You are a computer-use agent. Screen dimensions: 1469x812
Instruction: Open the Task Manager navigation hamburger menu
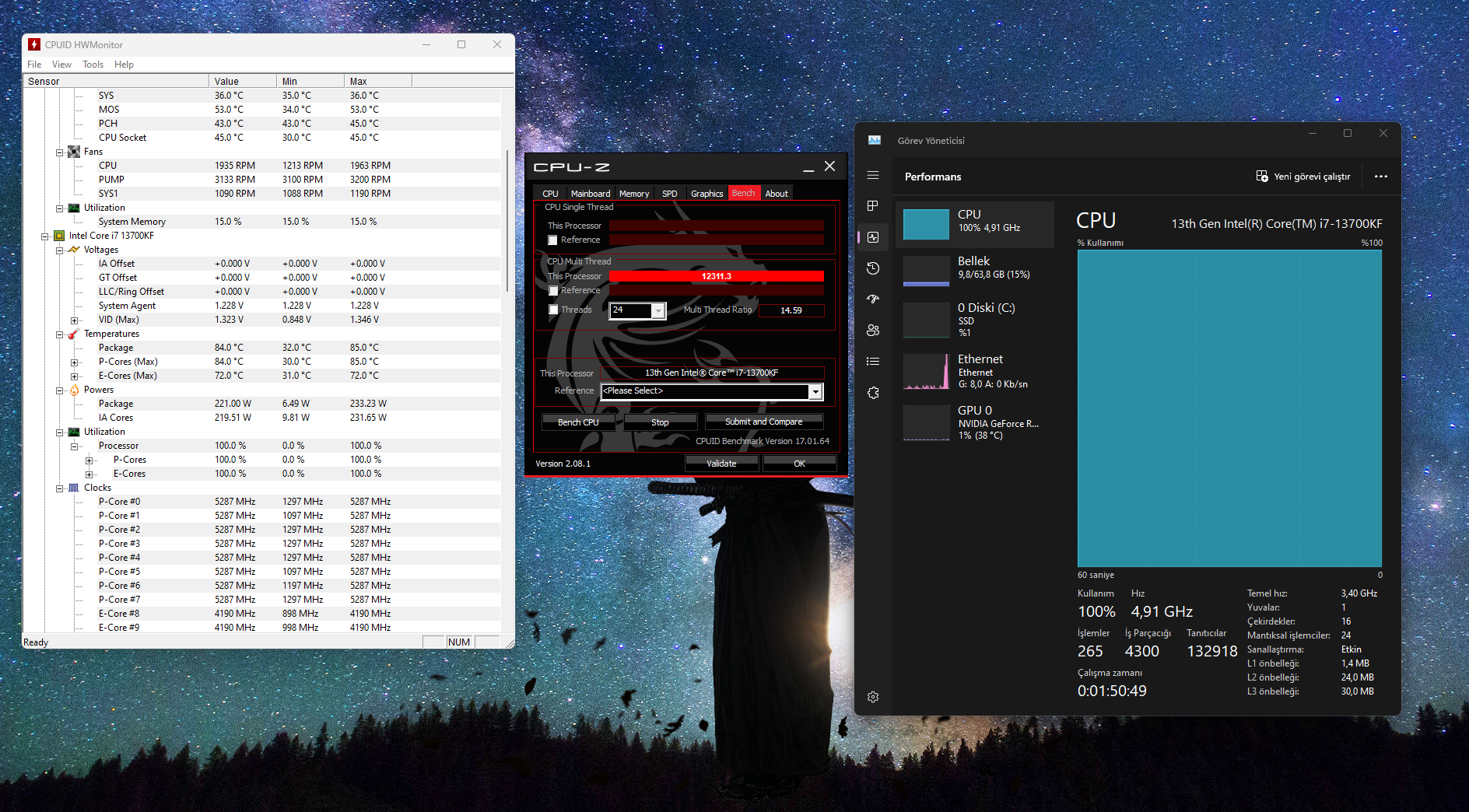tap(873, 176)
